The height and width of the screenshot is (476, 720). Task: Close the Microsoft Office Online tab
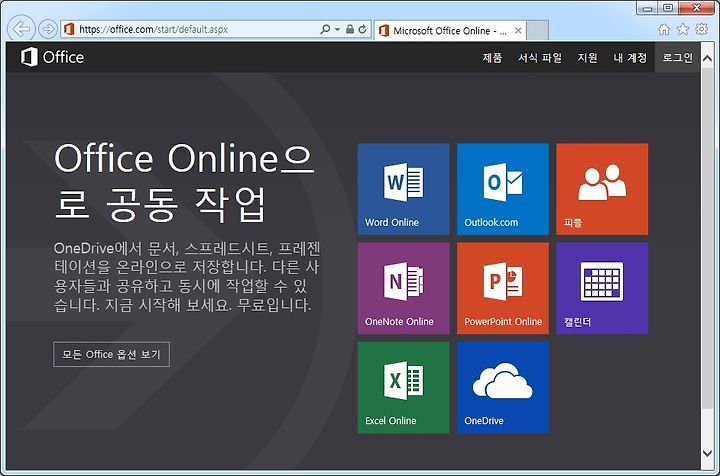[518, 31]
